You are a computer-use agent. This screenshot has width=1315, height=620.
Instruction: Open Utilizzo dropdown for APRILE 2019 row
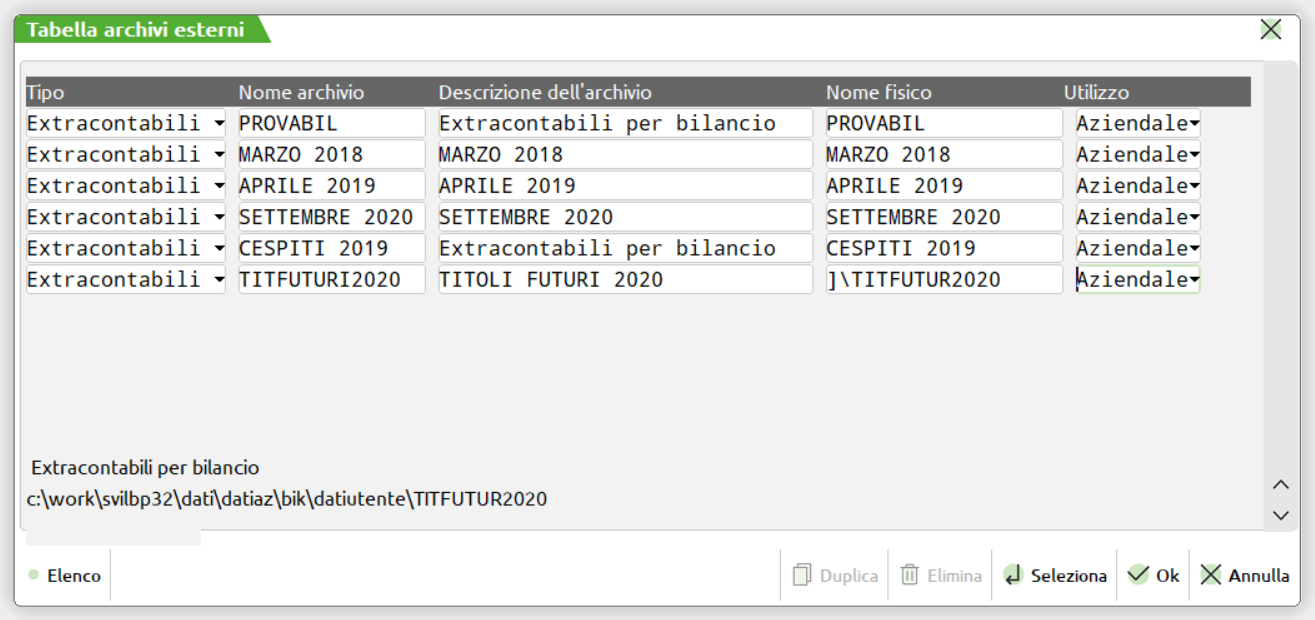tap(1194, 186)
